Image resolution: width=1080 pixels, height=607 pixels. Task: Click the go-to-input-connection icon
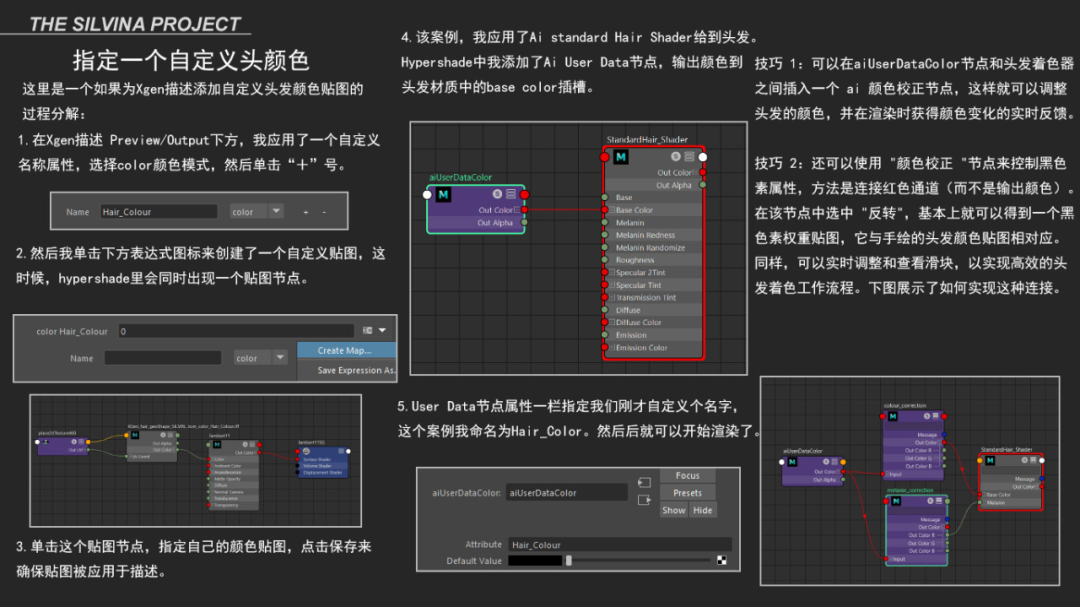[644, 482]
